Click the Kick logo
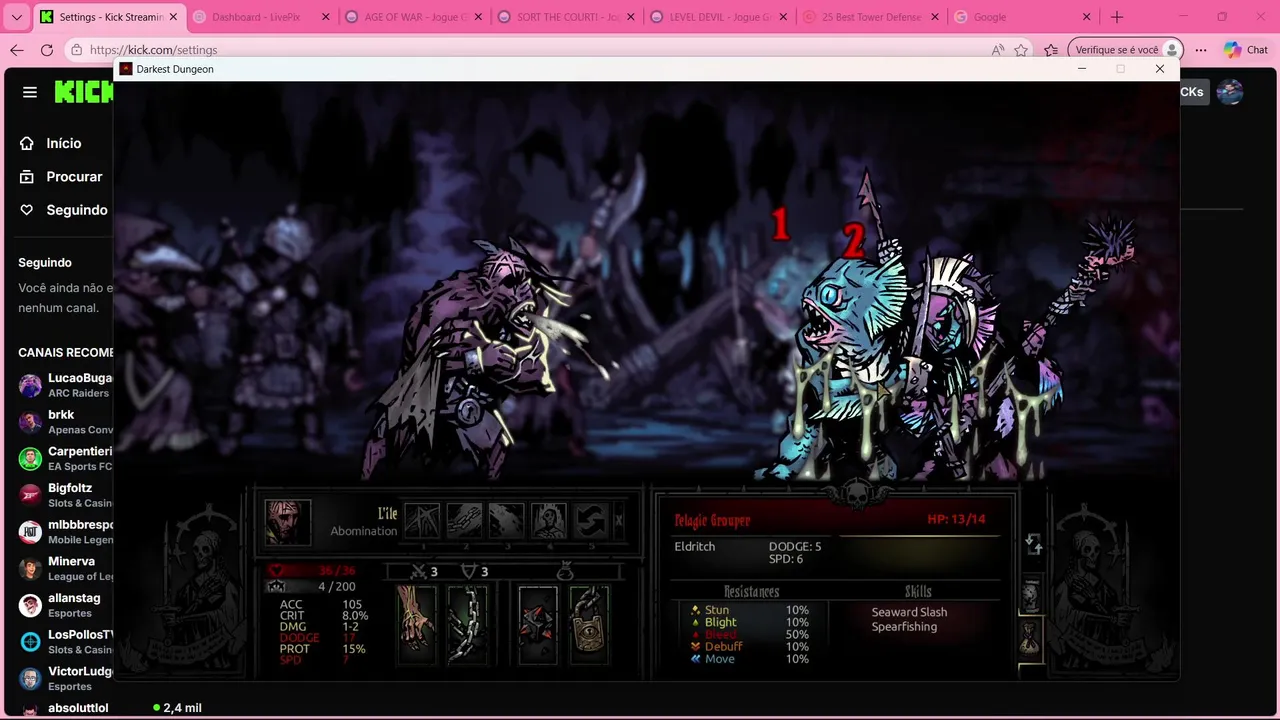1280x720 pixels. coord(84,92)
